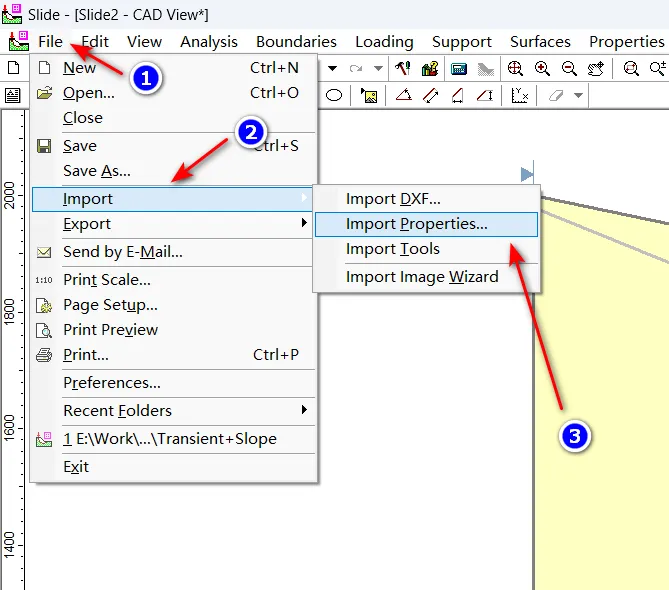The height and width of the screenshot is (590, 669).
Task: Click the XY coordinate axes icon
Action: [x=520, y=96]
